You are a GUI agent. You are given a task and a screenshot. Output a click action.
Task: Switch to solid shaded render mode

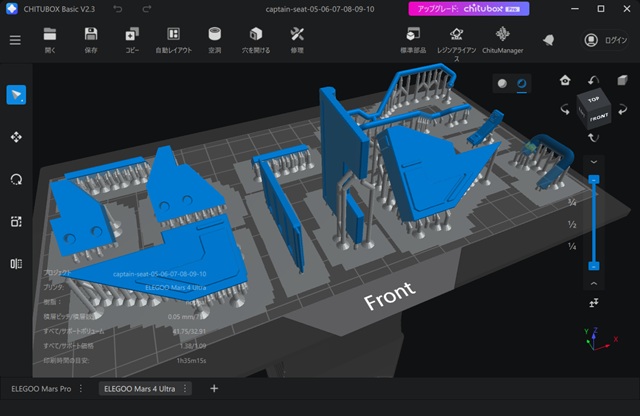(502, 83)
